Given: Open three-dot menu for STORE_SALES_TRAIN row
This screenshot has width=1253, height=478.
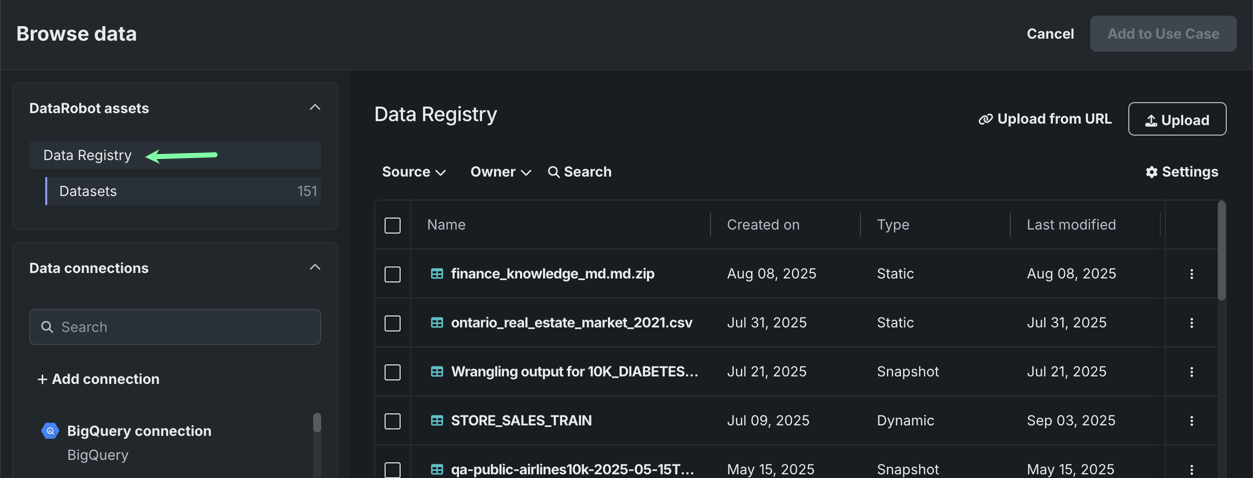Looking at the screenshot, I should (1191, 421).
